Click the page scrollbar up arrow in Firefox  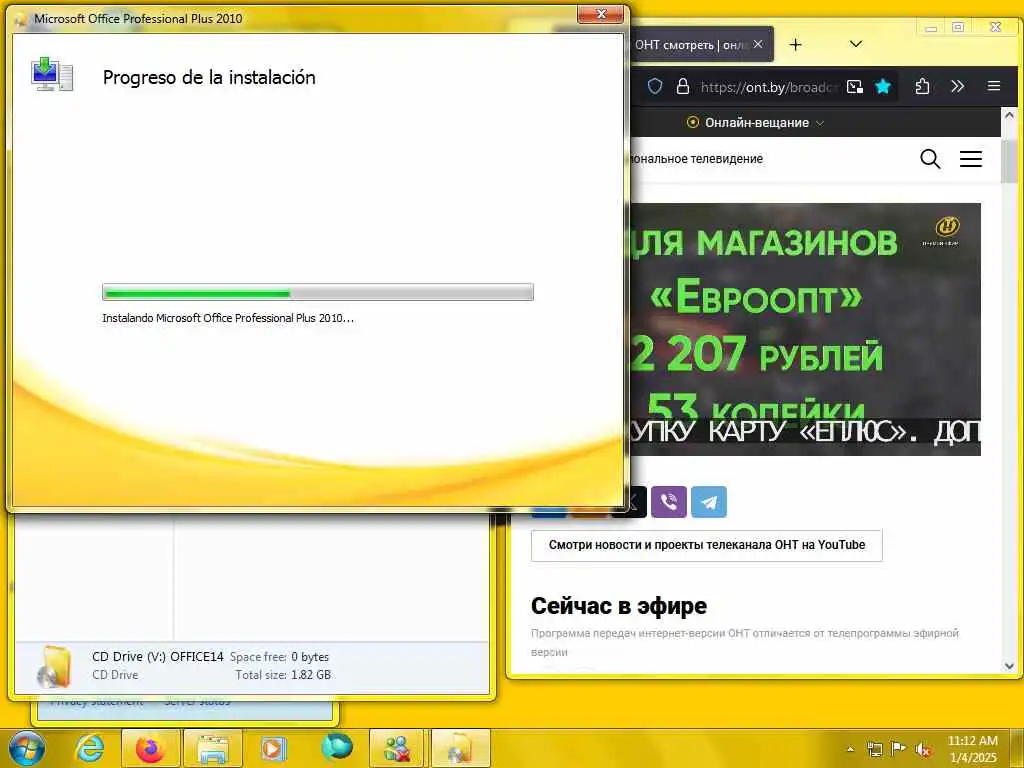tap(1009, 115)
